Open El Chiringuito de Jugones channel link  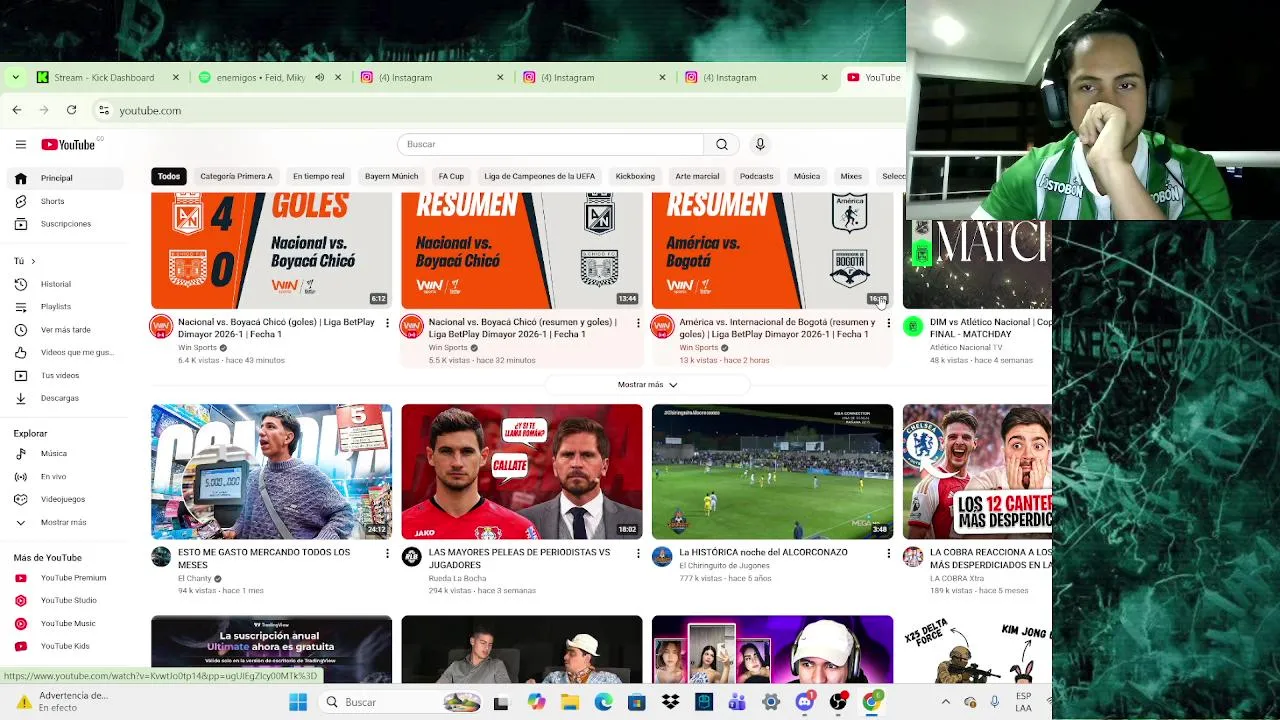pyautogui.click(x=725, y=566)
